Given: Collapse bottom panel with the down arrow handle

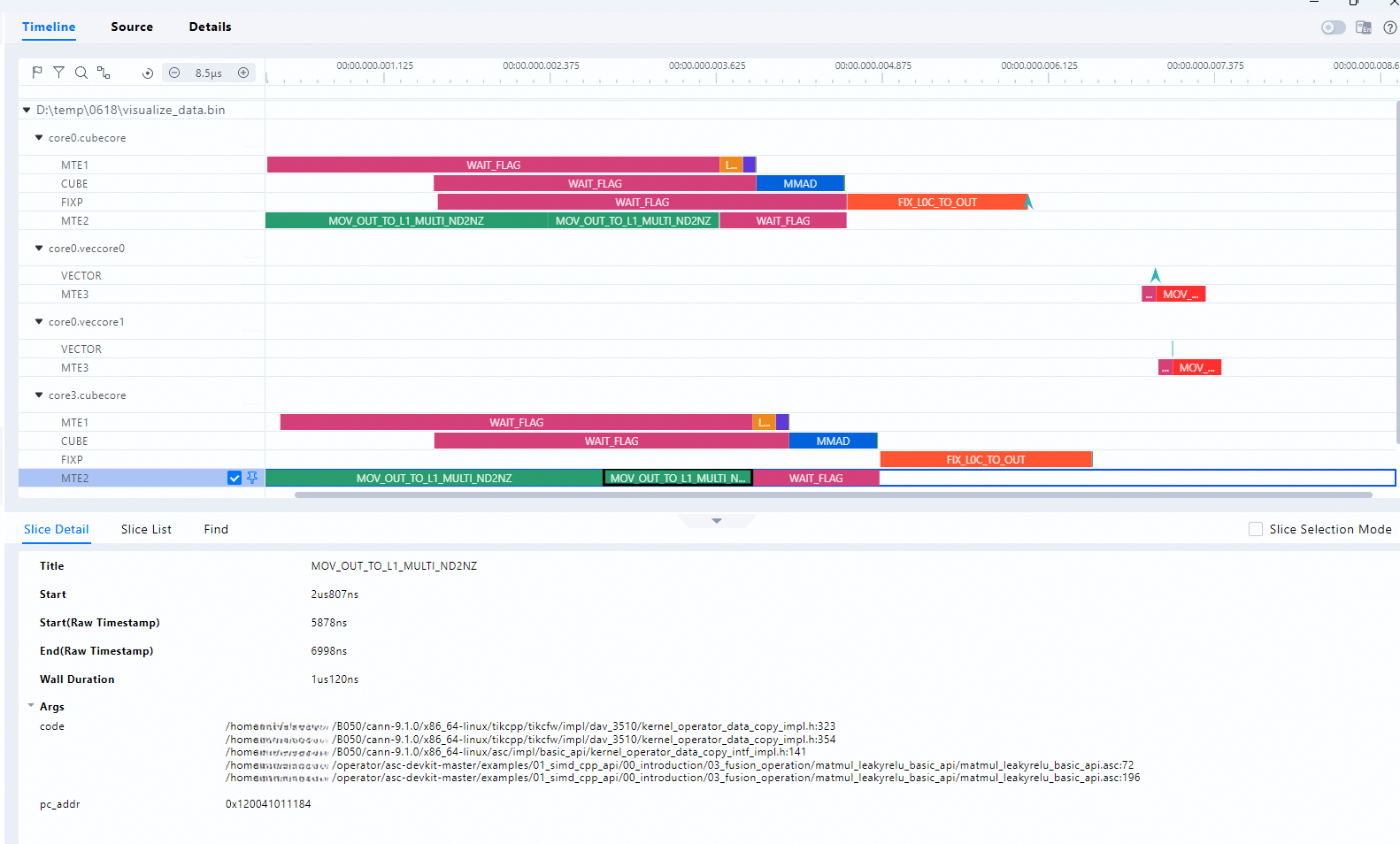Looking at the screenshot, I should pyautogui.click(x=717, y=521).
